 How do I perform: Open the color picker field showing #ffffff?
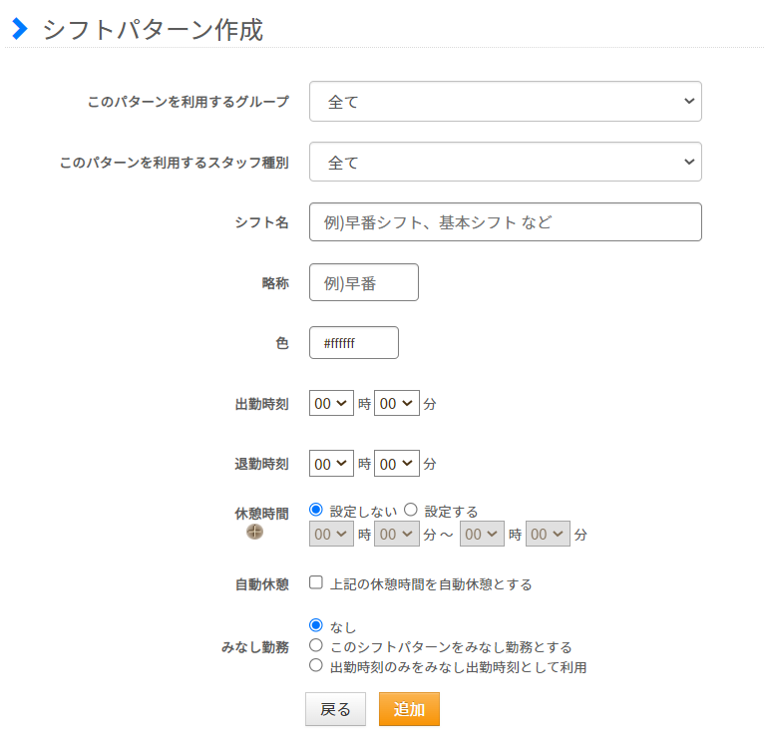[x=354, y=343]
